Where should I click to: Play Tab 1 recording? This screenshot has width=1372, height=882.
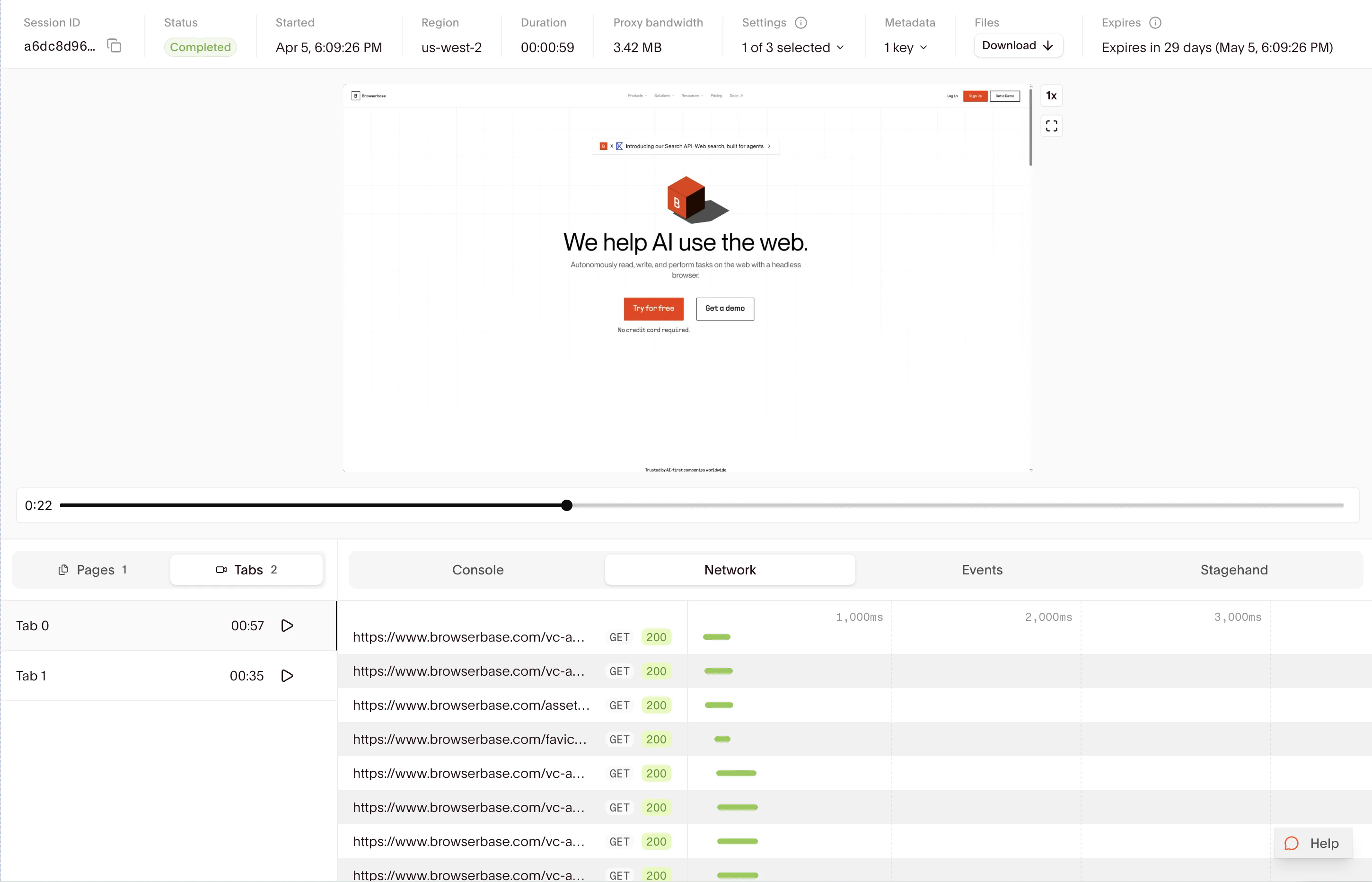[x=288, y=676]
